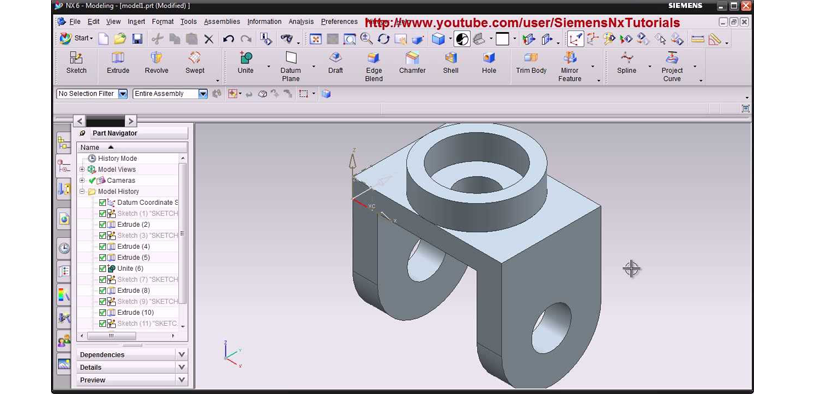Open the File menu
The height and width of the screenshot is (394, 823).
pyautogui.click(x=75, y=22)
